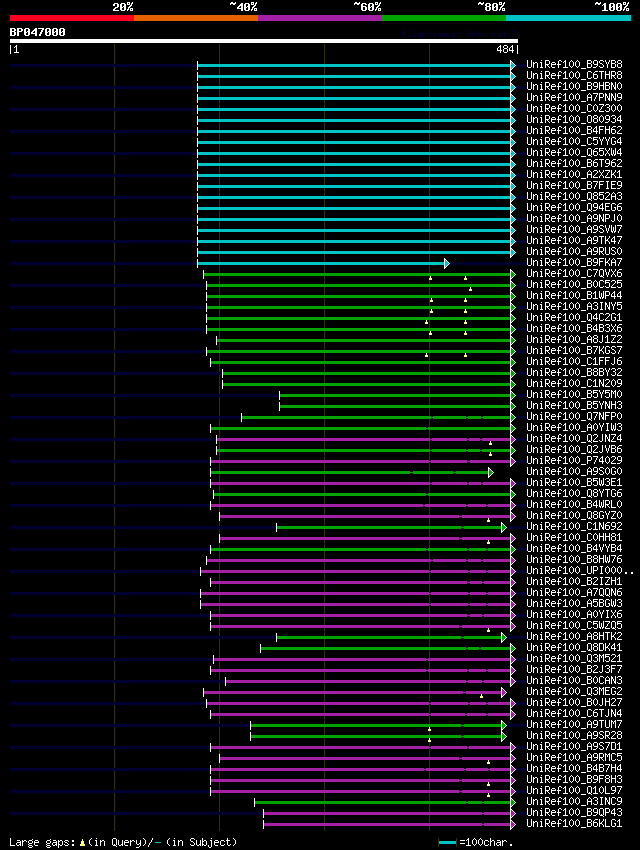Image resolution: width=640 pixels, height=850 pixels.
Task: Select hit label UniRef100_A9RMC5
Action: 574,757
